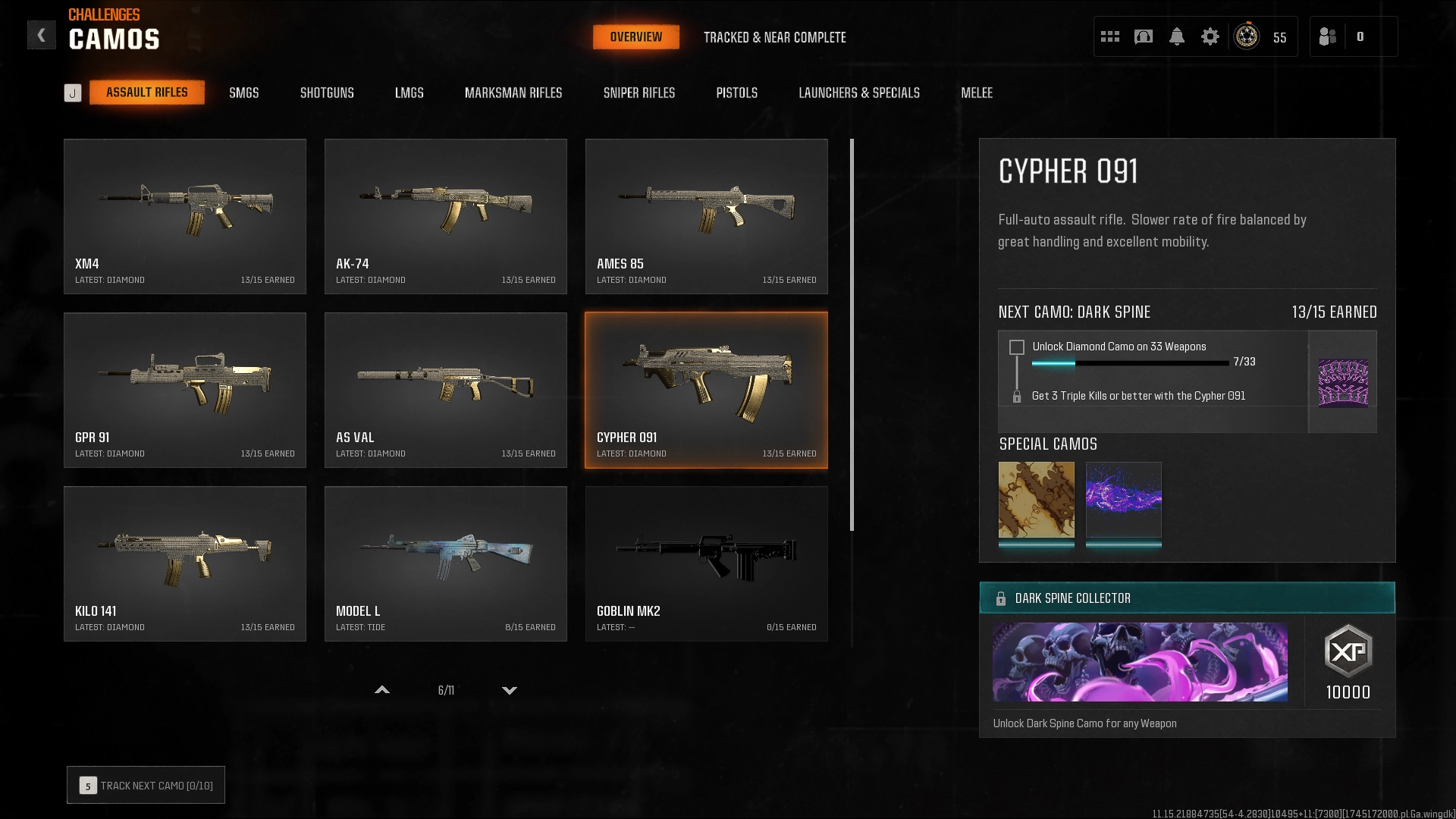The width and height of the screenshot is (1456, 819).
Task: Select the XP reward icon
Action: [x=1348, y=651]
